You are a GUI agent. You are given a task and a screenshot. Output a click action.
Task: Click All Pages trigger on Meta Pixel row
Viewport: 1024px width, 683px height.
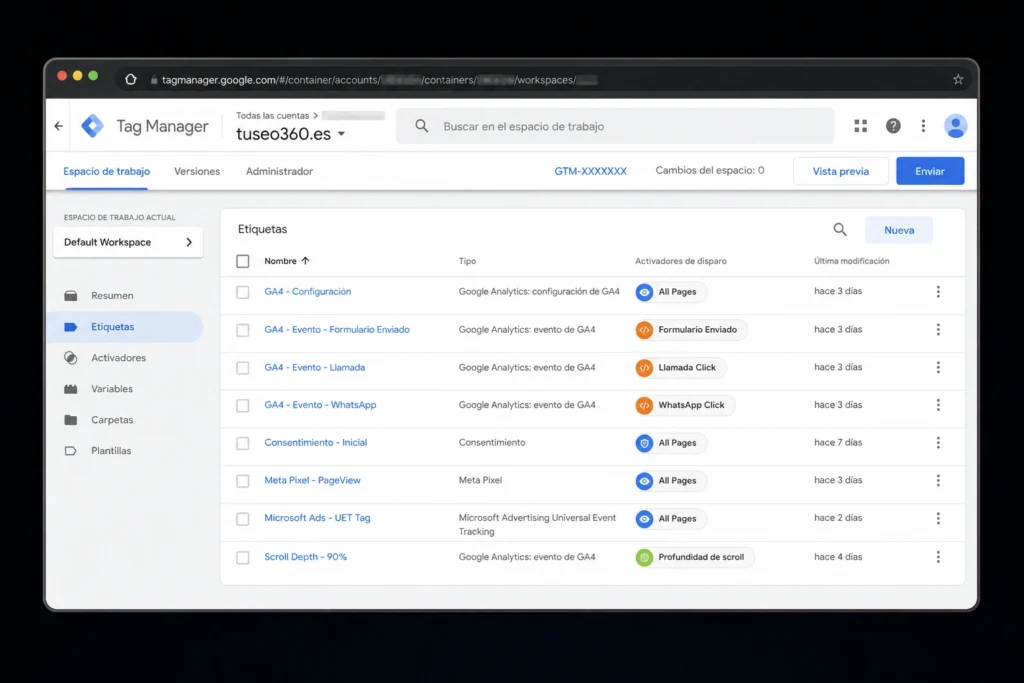(x=671, y=481)
